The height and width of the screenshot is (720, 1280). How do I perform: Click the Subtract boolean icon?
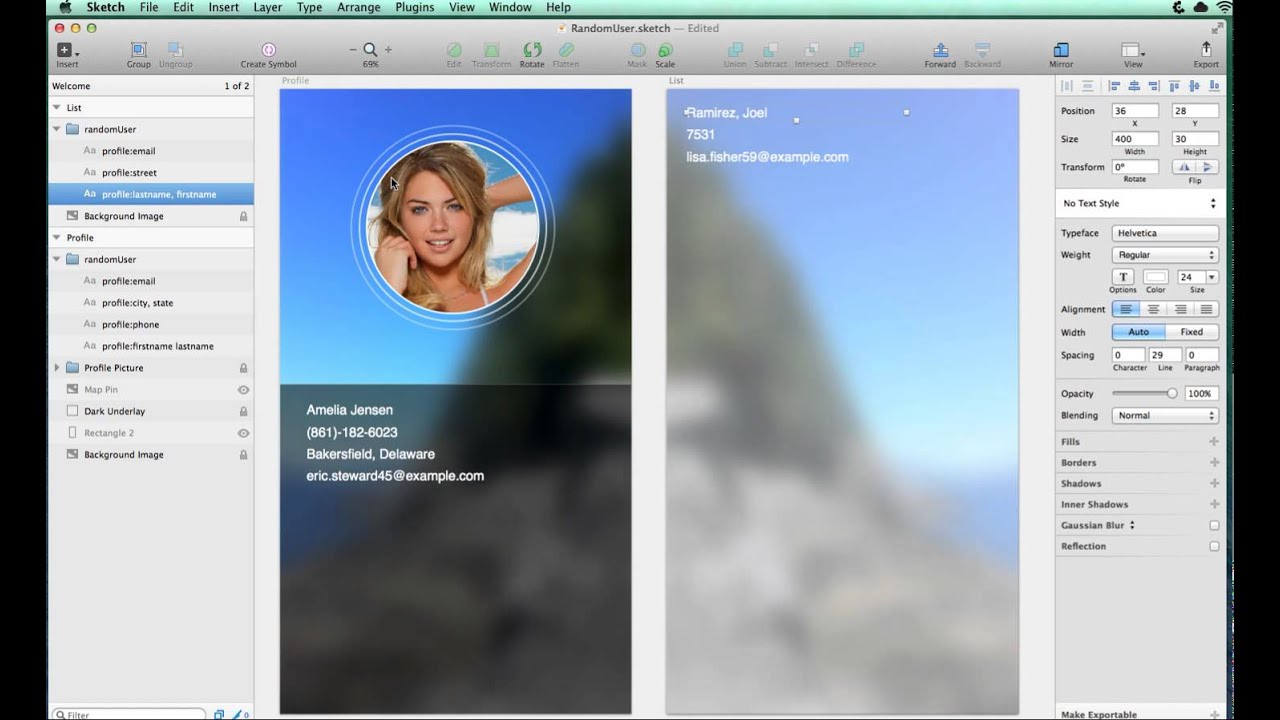click(x=771, y=50)
